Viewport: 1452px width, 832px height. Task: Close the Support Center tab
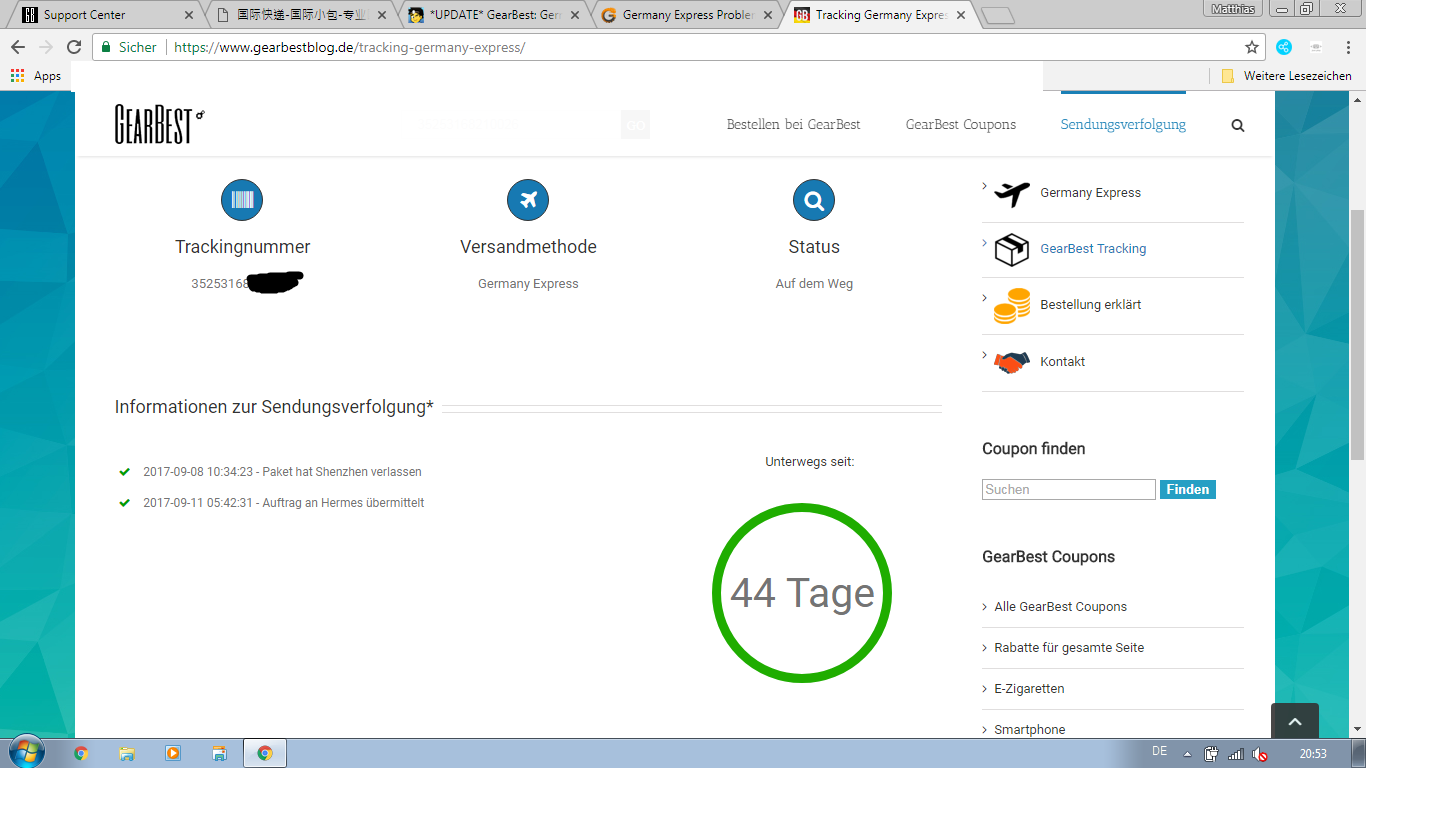190,15
